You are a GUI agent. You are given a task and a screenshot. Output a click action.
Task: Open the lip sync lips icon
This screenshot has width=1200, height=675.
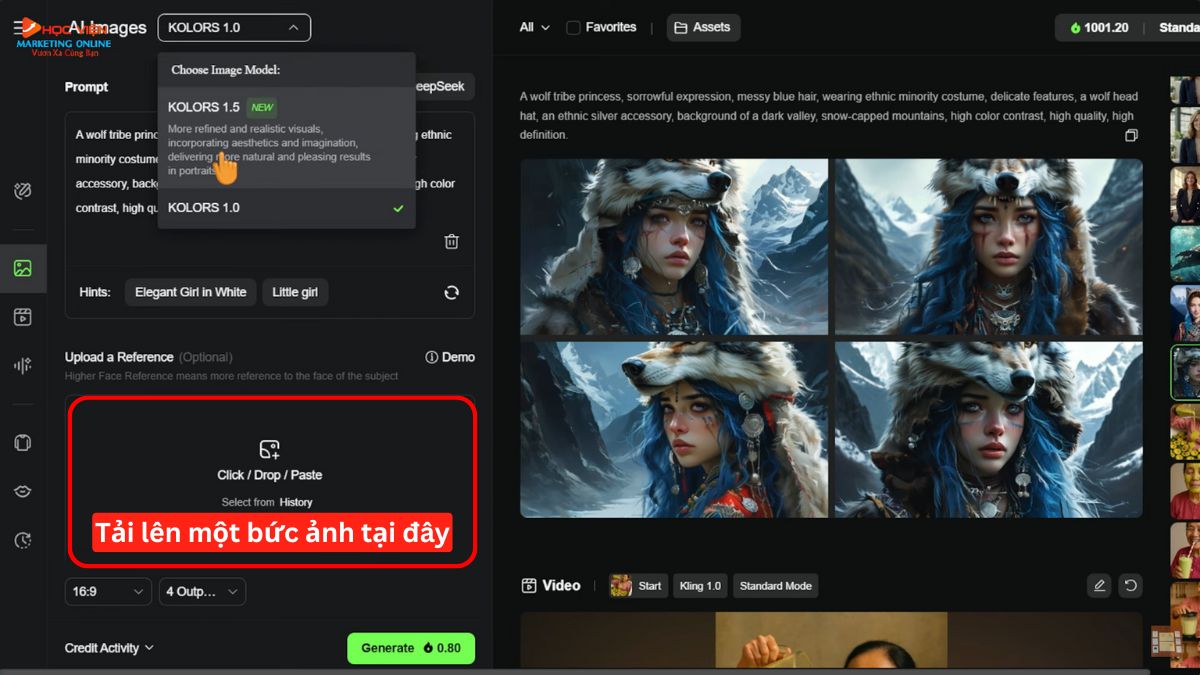[23, 491]
